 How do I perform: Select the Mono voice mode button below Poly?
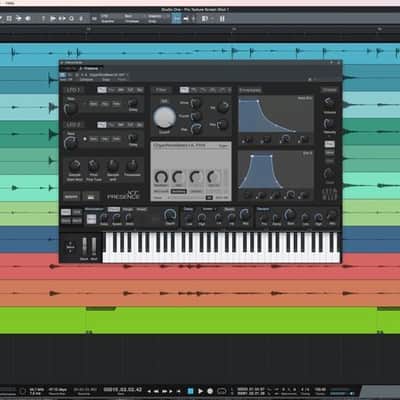(x=330, y=152)
